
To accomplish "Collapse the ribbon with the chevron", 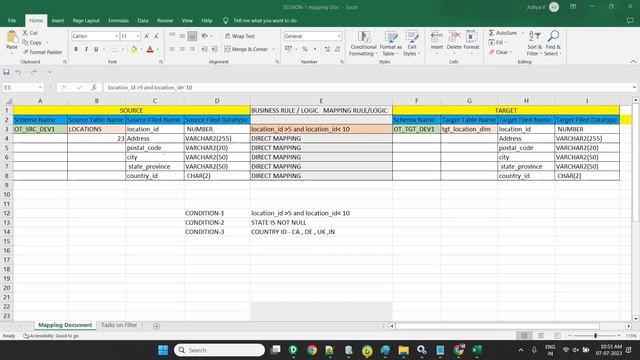I will 633,62.
